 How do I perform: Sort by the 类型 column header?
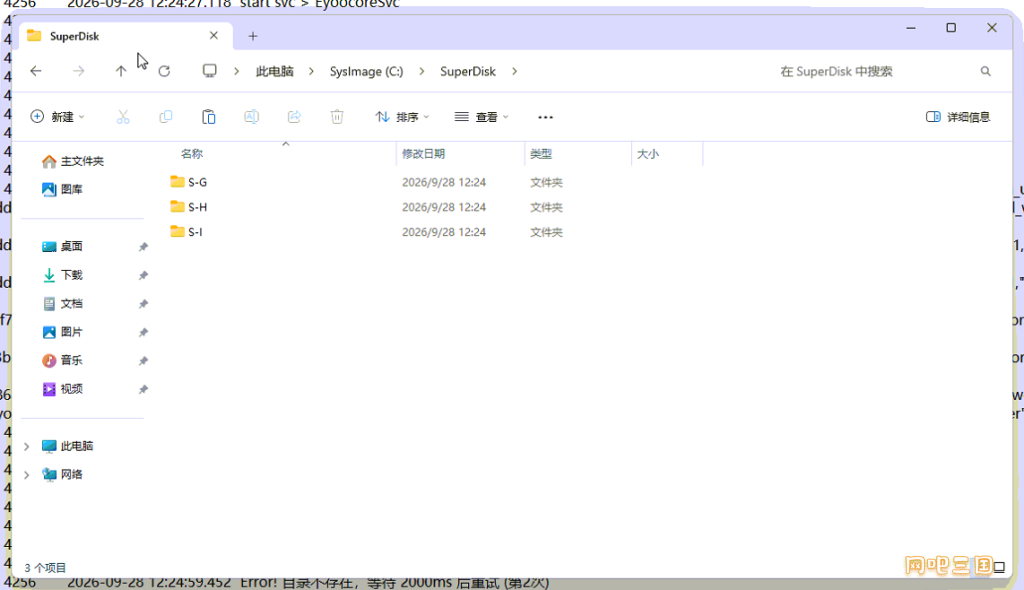point(541,154)
